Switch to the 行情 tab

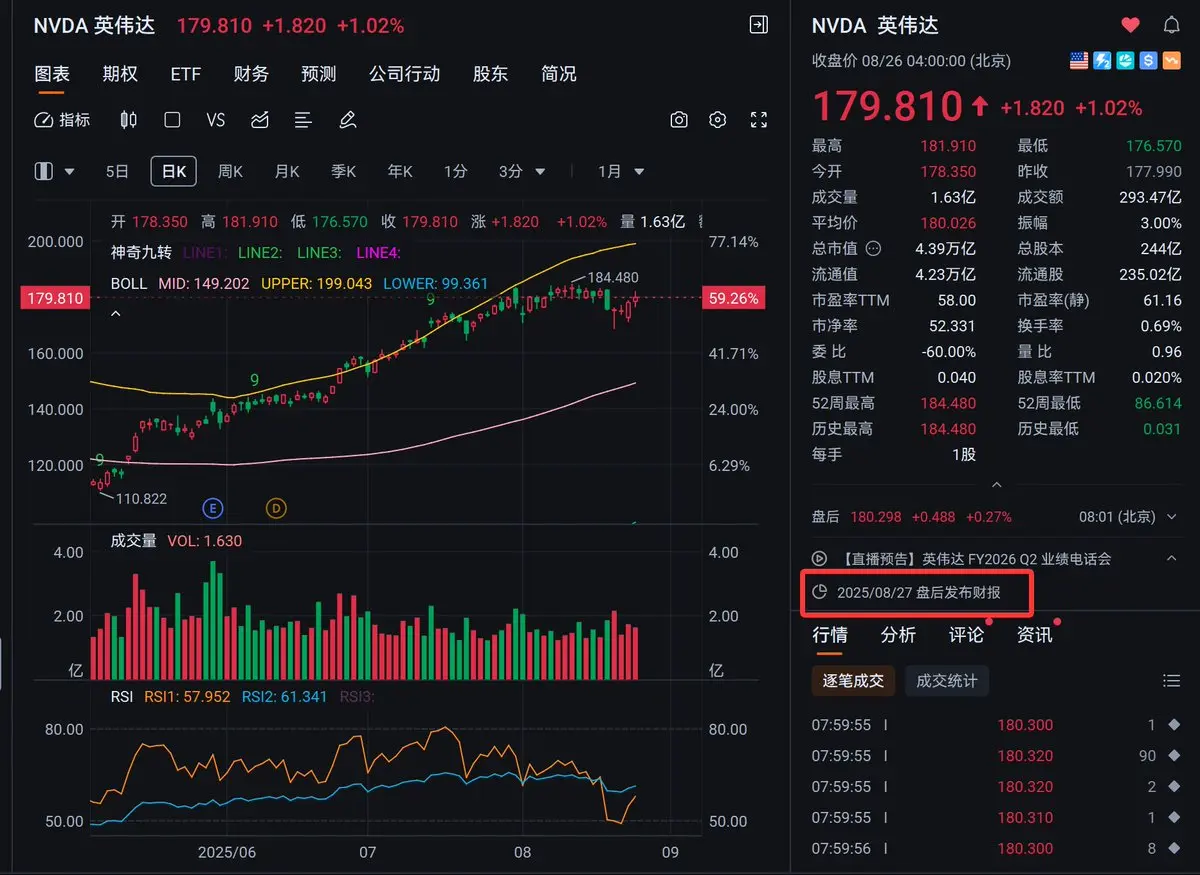(x=830, y=634)
